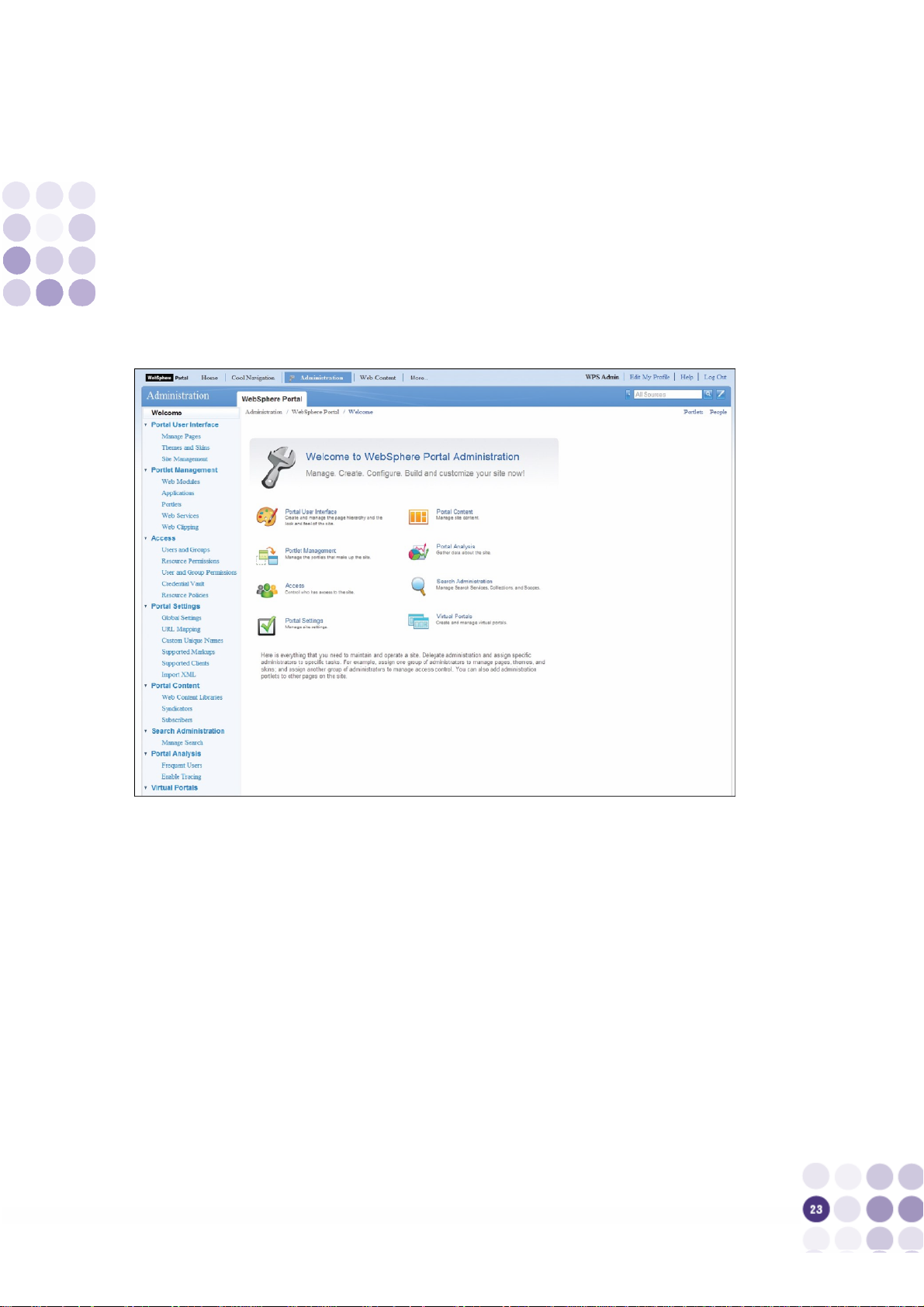Click the Log Out link
This screenshot has width=924, height=1307.
click(x=715, y=377)
